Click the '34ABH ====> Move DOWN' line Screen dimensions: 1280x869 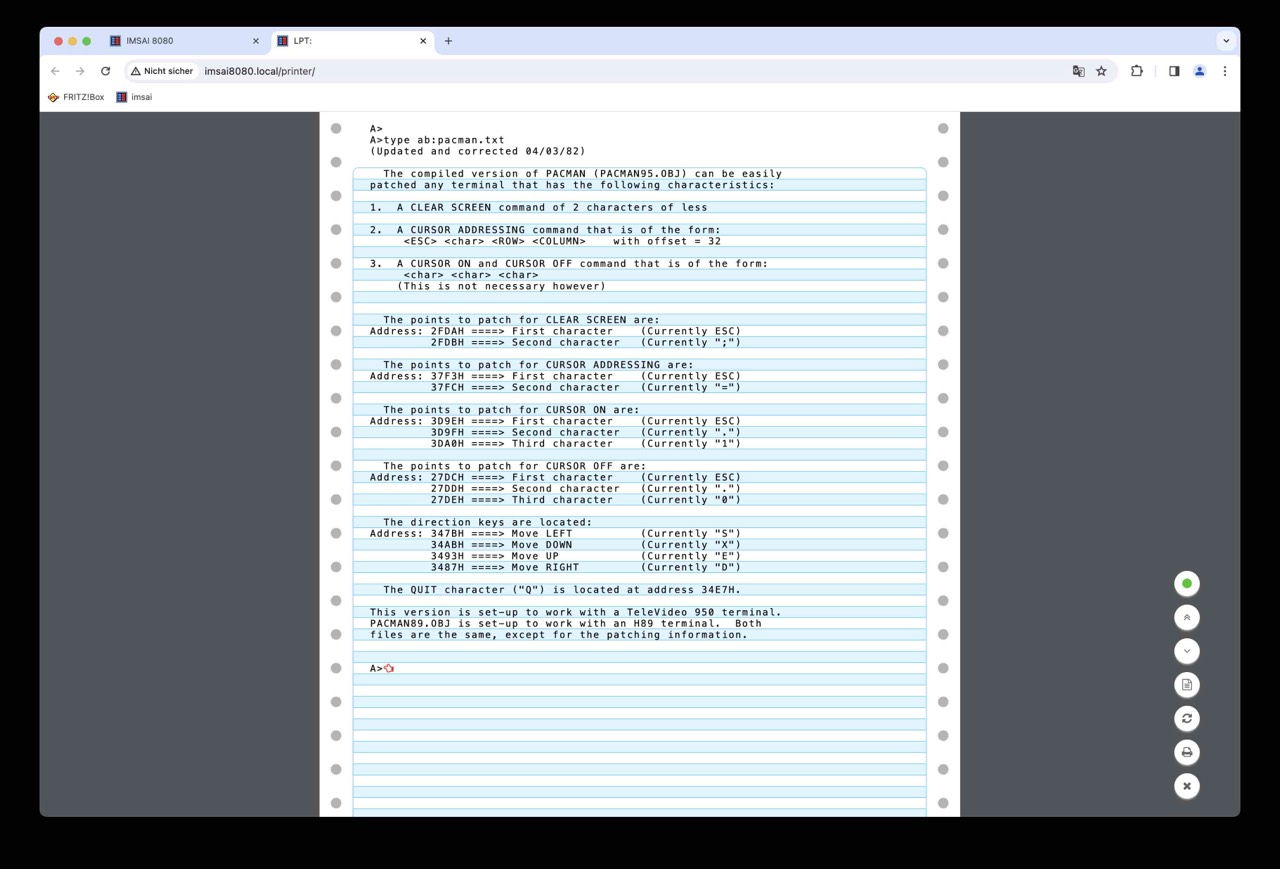(x=586, y=544)
